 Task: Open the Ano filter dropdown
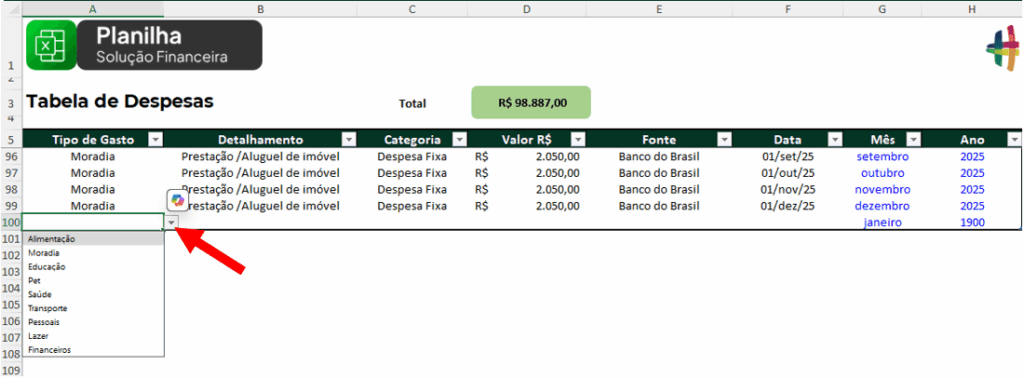pos(1014,140)
